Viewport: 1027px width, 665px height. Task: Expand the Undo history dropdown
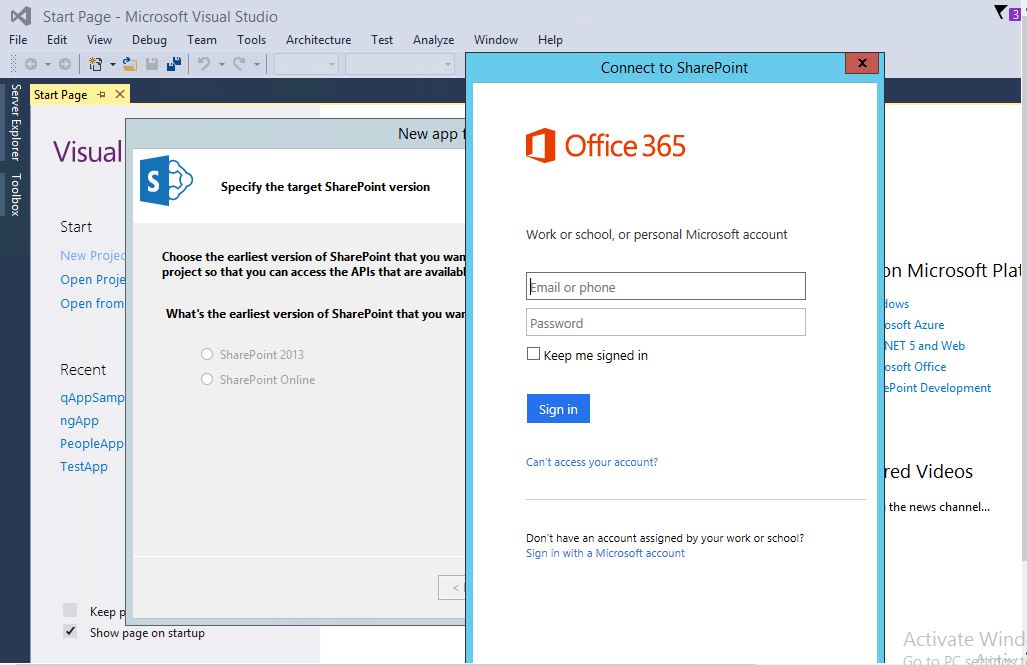tap(221, 64)
